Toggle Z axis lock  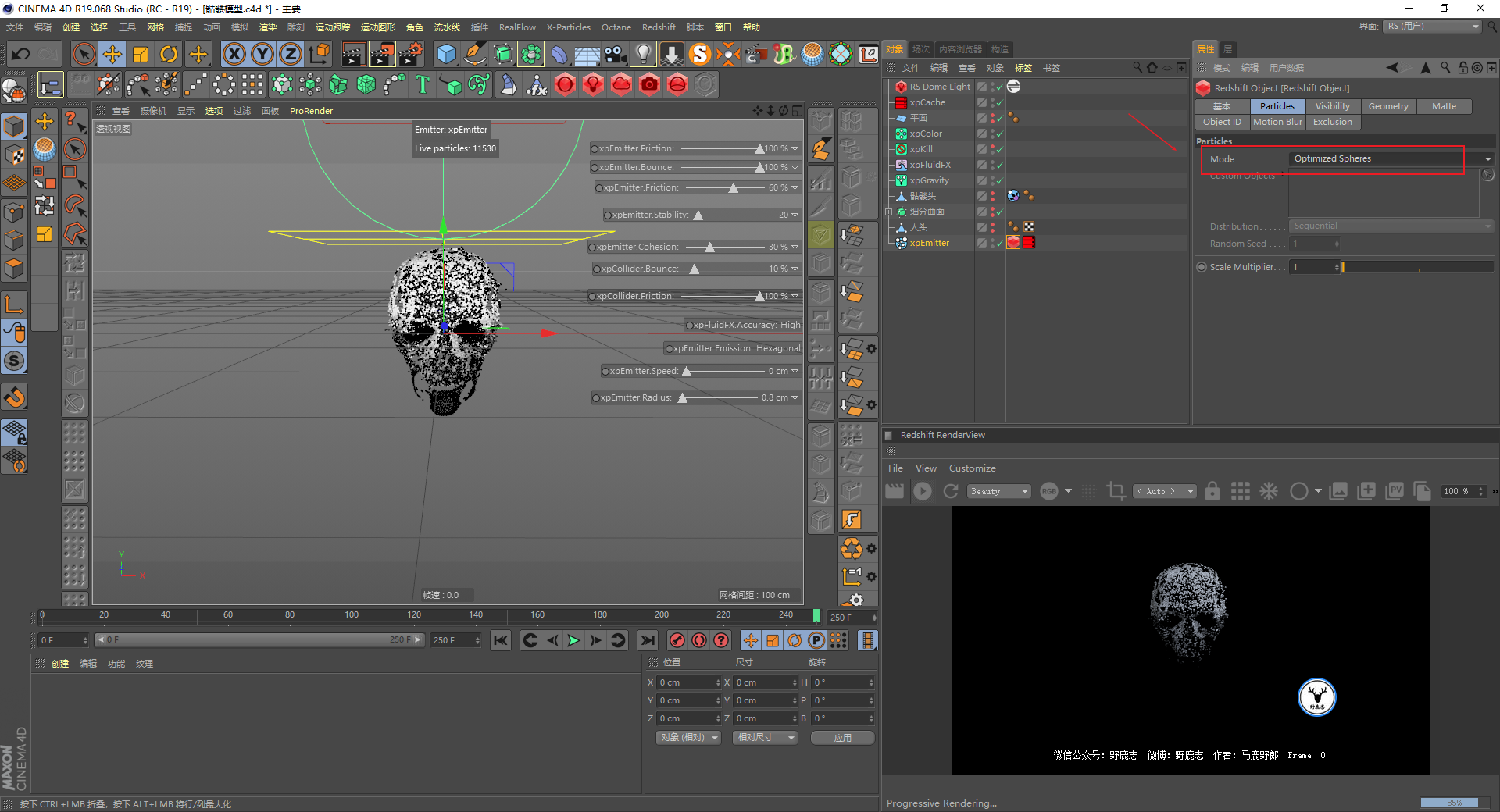click(x=291, y=54)
